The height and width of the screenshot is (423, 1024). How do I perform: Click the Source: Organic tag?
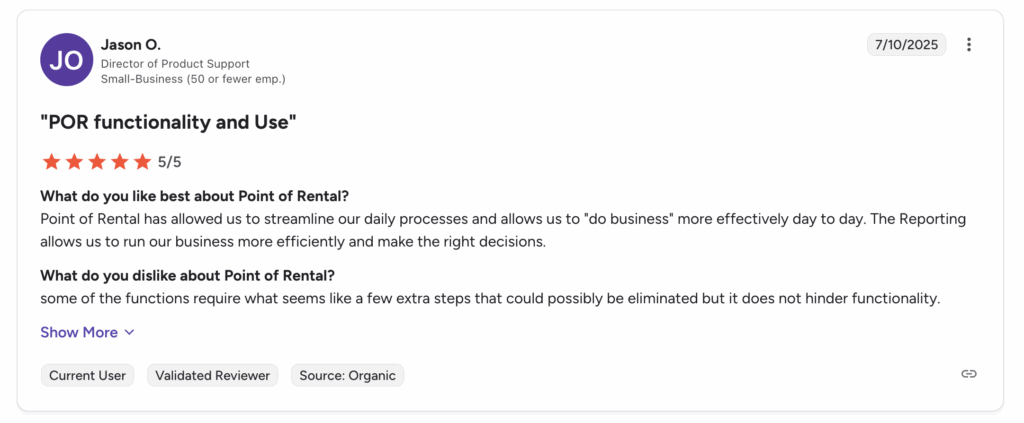click(348, 375)
